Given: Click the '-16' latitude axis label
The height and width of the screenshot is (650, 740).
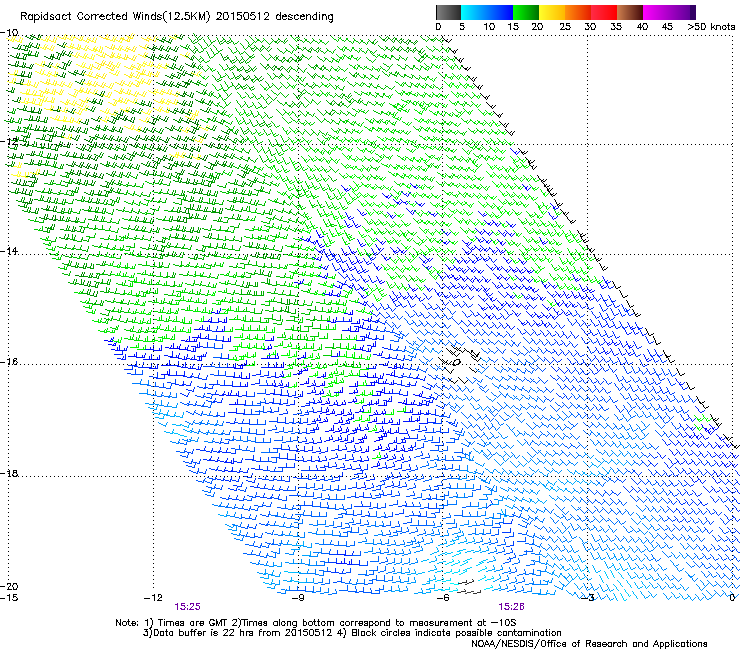Looking at the screenshot, I should [x=9, y=362].
